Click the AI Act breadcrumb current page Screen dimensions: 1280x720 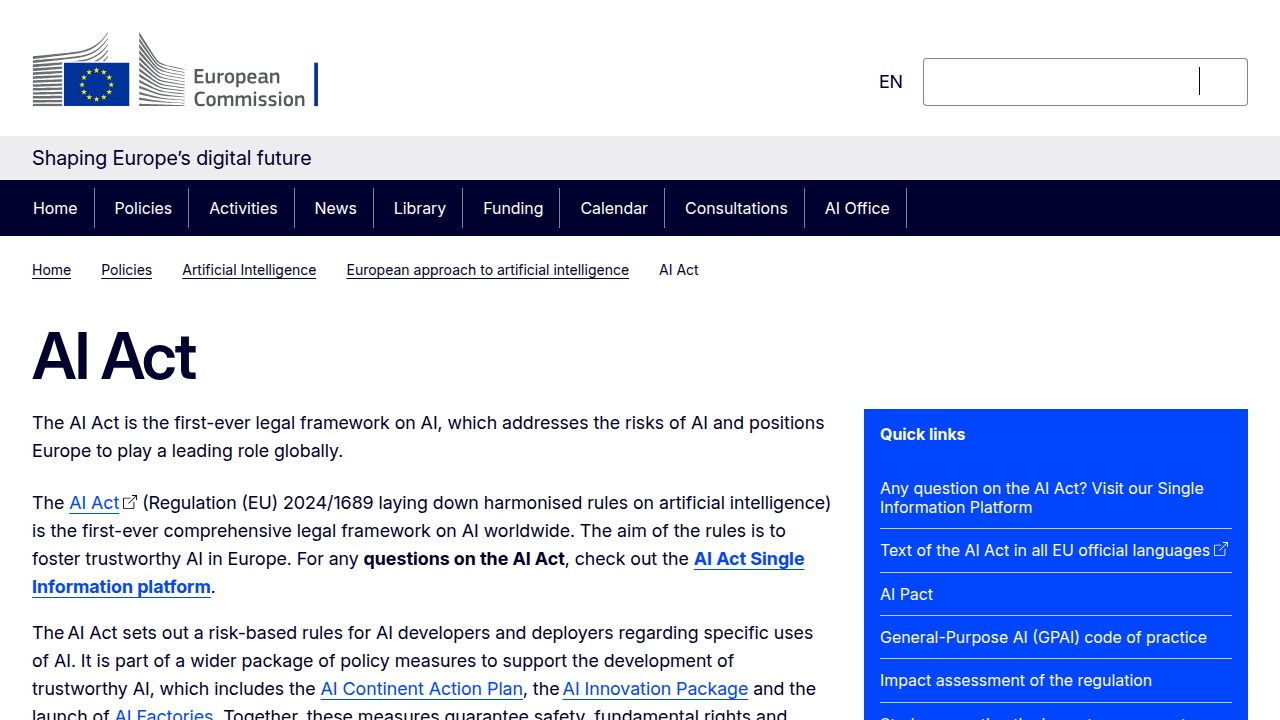(x=679, y=270)
